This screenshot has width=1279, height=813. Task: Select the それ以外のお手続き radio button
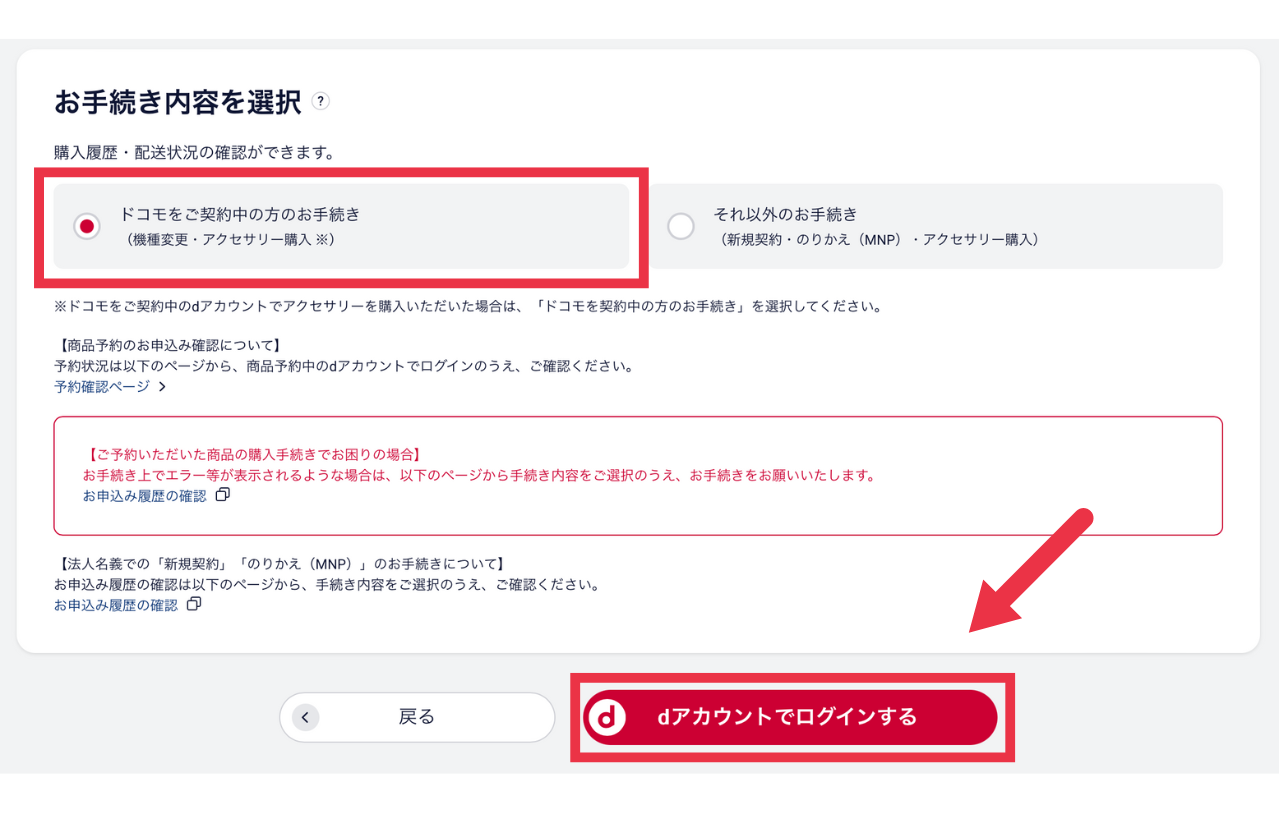click(x=680, y=226)
